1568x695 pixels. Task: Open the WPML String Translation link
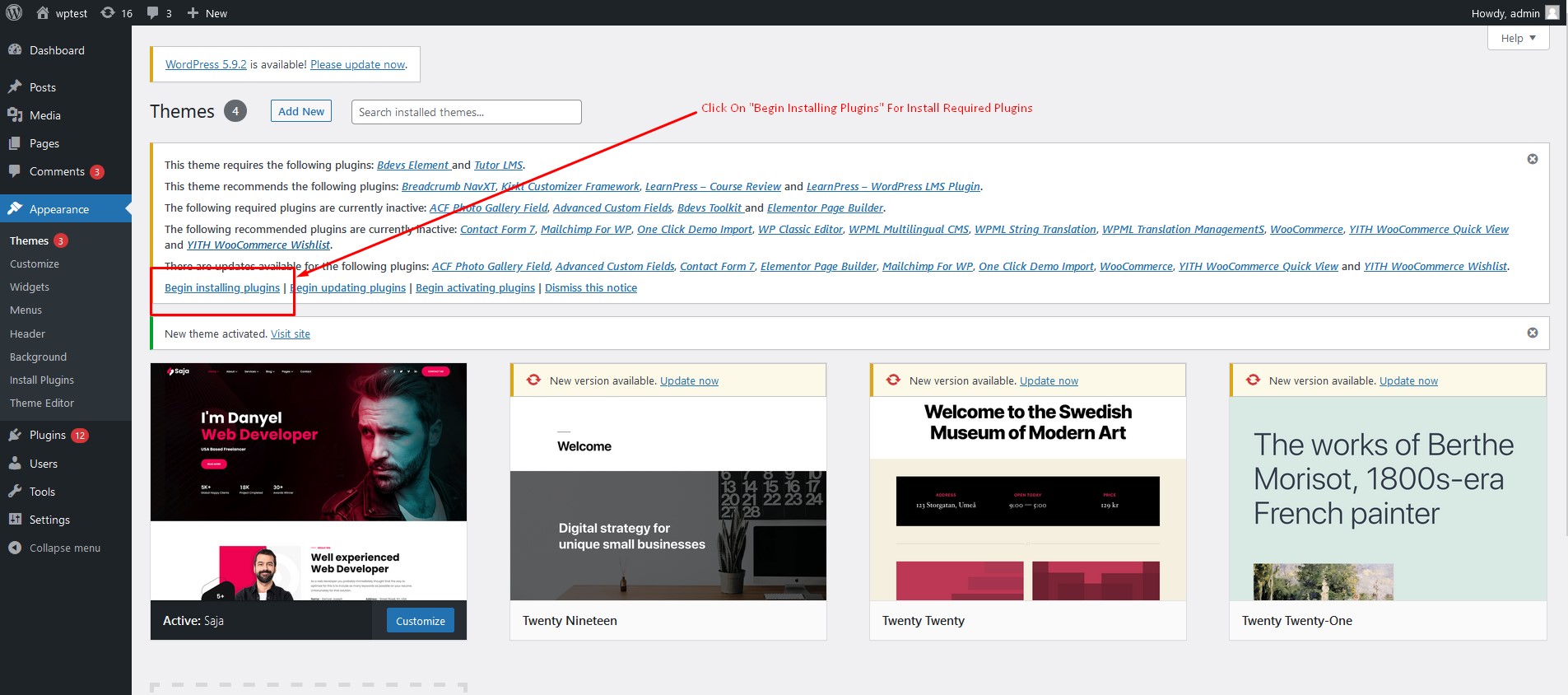(1035, 229)
